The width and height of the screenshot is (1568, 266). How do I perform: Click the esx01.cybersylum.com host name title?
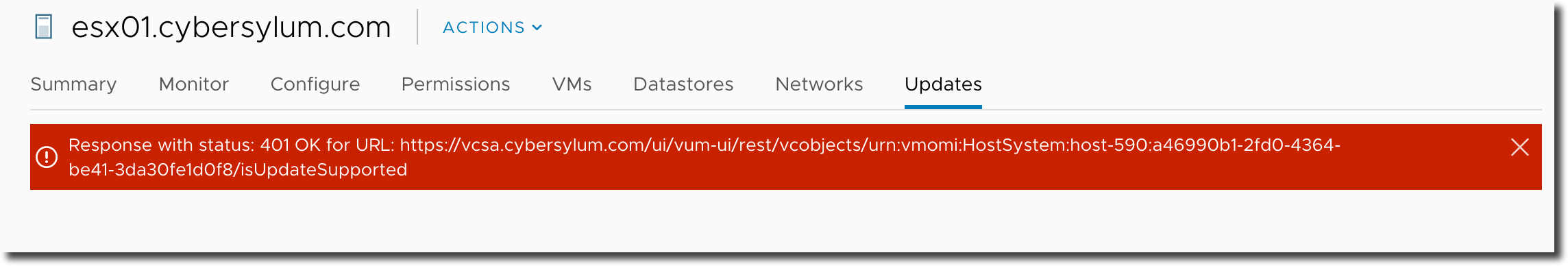tap(232, 27)
